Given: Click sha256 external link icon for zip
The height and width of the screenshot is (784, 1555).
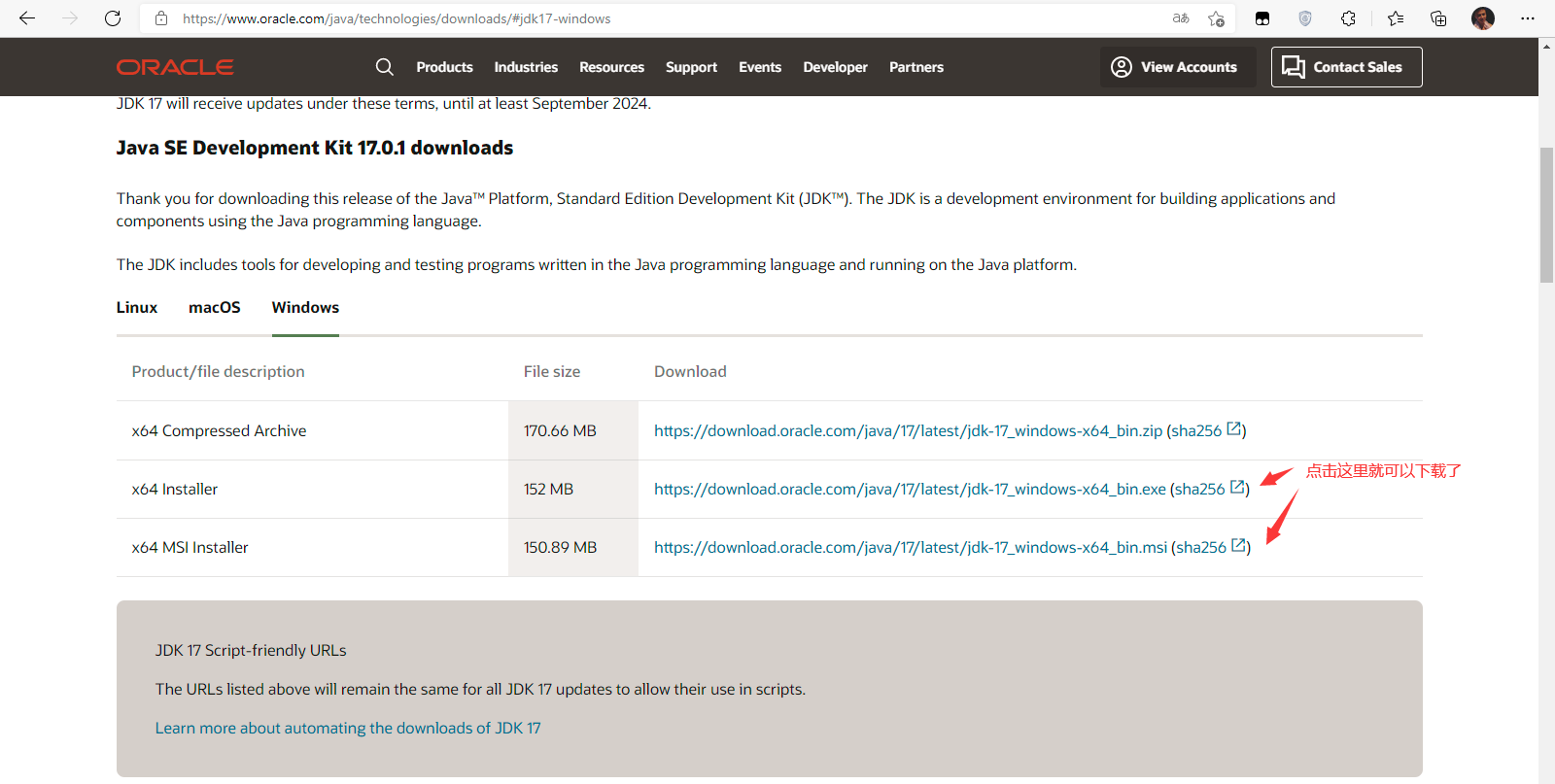Looking at the screenshot, I should click(x=1234, y=428).
